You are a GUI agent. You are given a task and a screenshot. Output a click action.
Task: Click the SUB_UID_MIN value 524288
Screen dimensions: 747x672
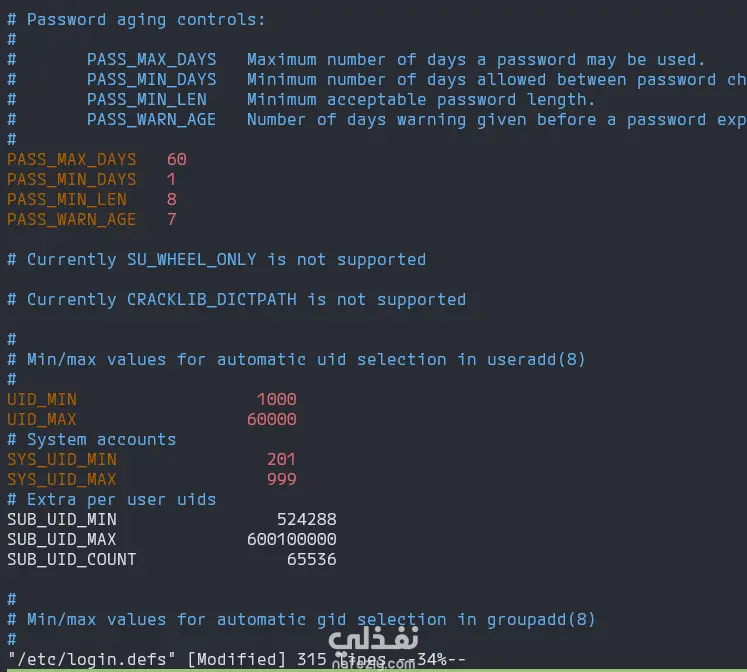(x=306, y=519)
